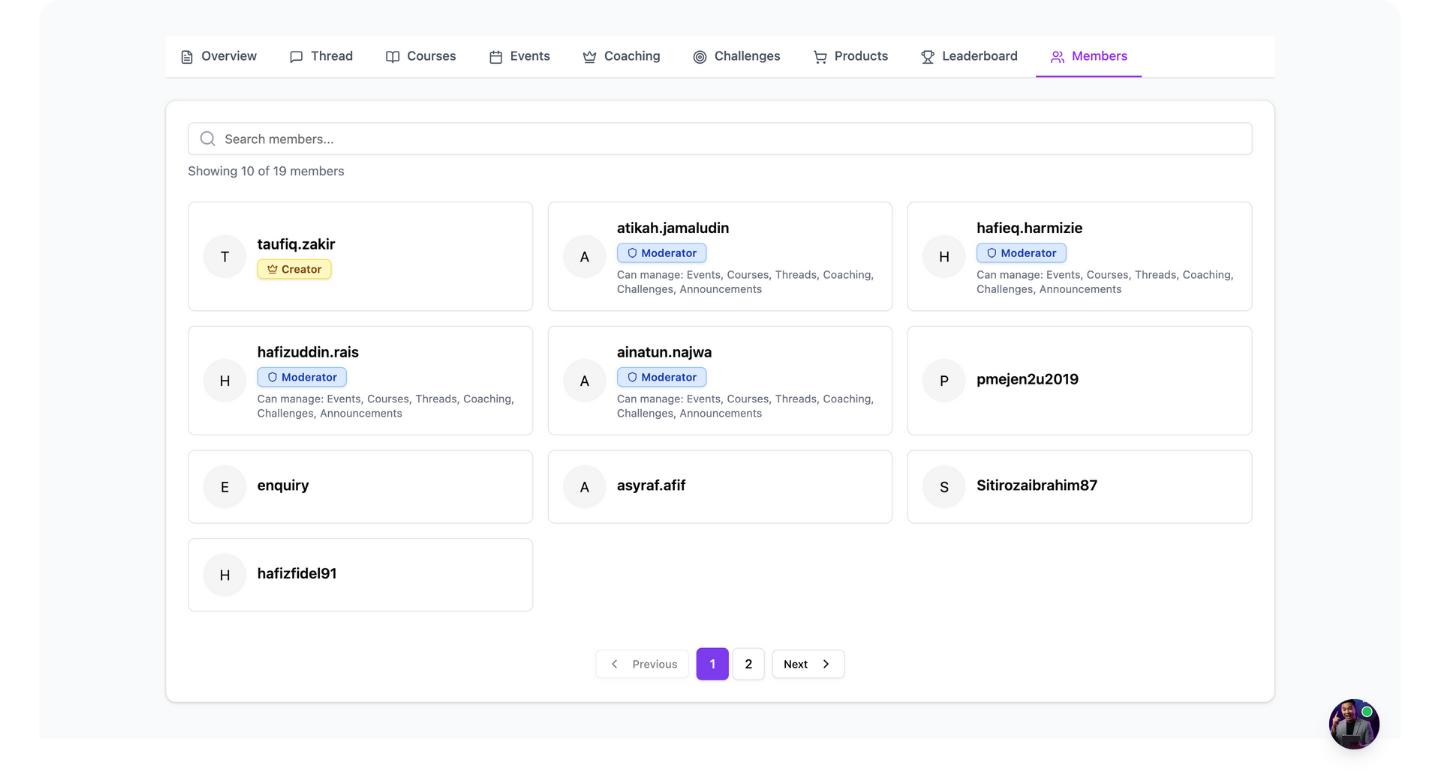
Task: Select the Sitirozaibrahim87 member card
Action: point(1079,486)
